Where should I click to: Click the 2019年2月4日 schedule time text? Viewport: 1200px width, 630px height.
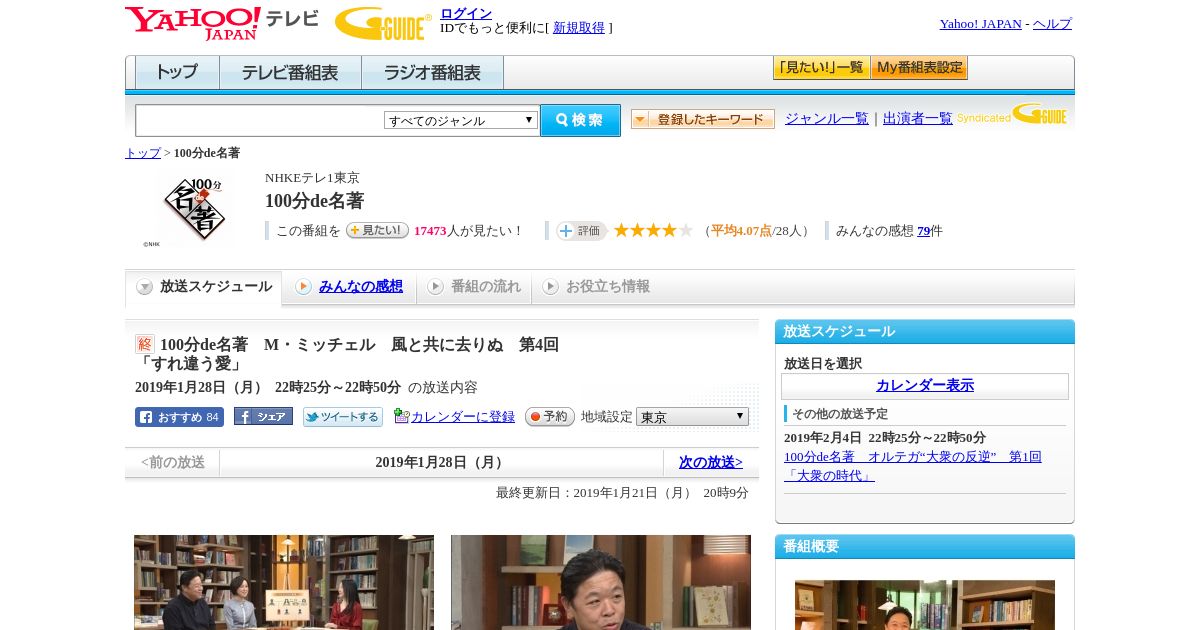[885, 438]
